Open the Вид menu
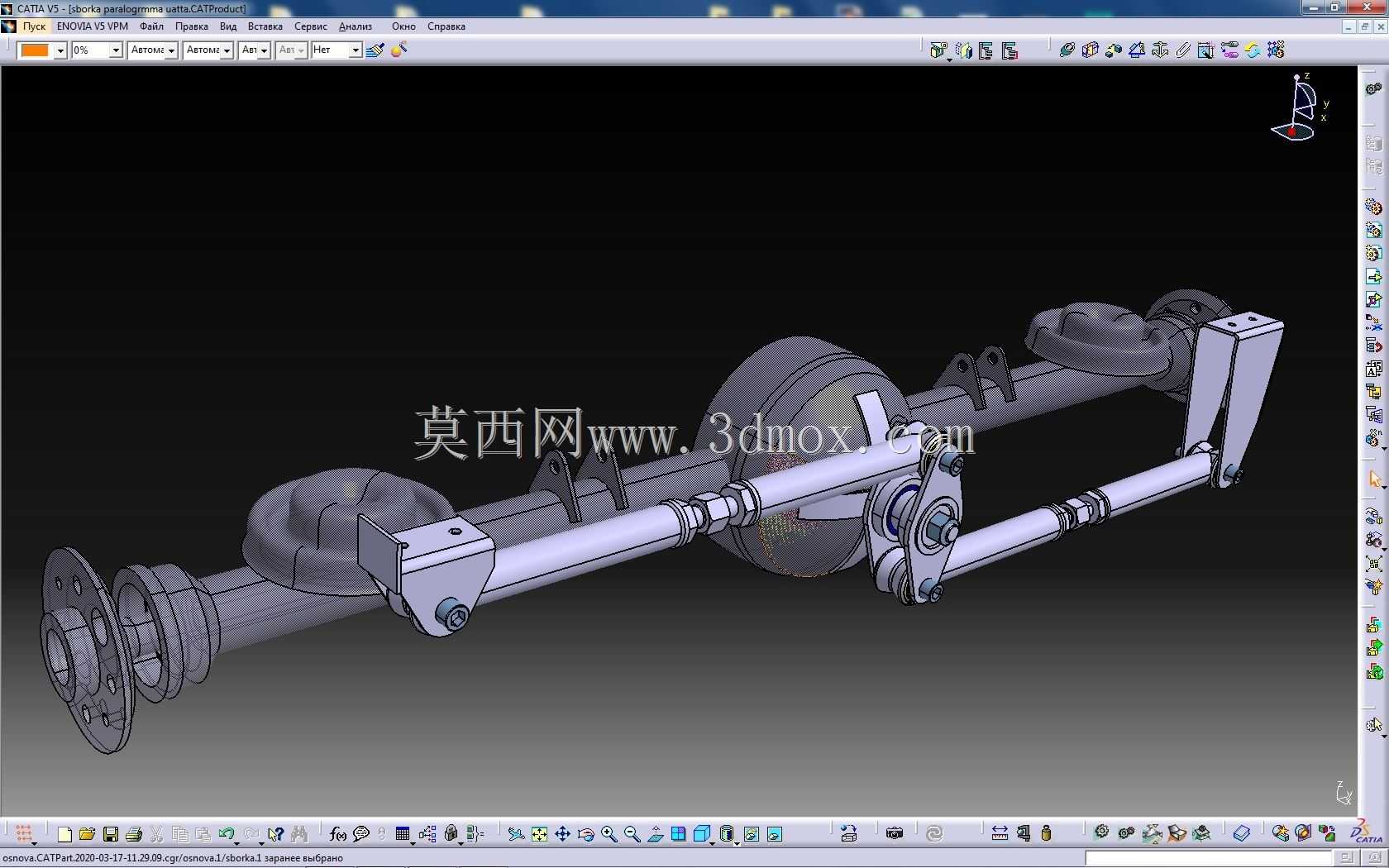 227,26
